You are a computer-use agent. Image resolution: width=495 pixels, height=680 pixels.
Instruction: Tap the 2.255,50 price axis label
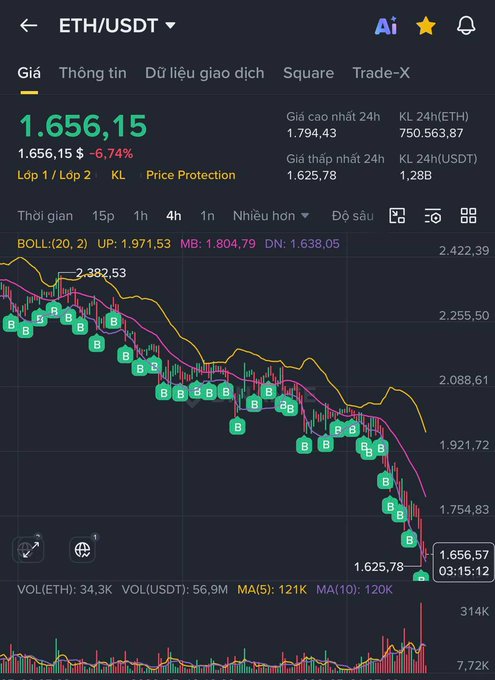coord(464,315)
